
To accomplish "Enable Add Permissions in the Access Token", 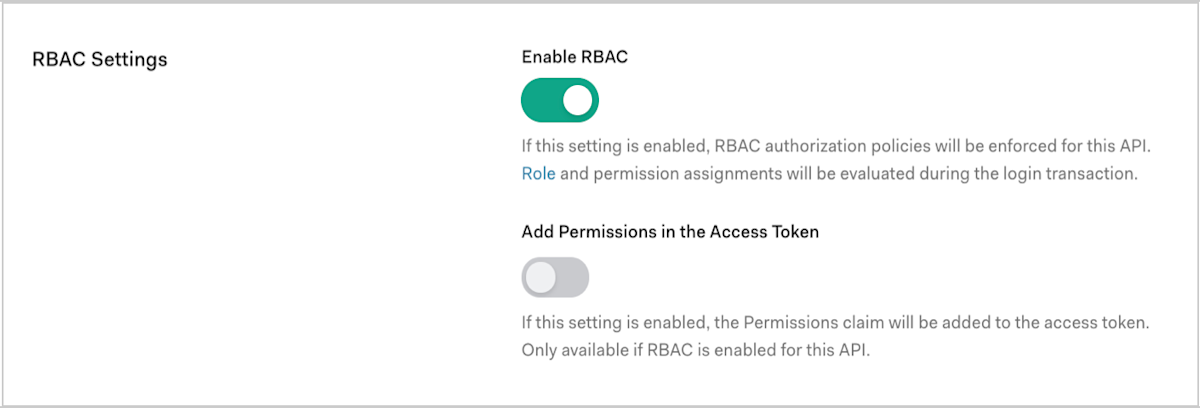I will pos(555,277).
